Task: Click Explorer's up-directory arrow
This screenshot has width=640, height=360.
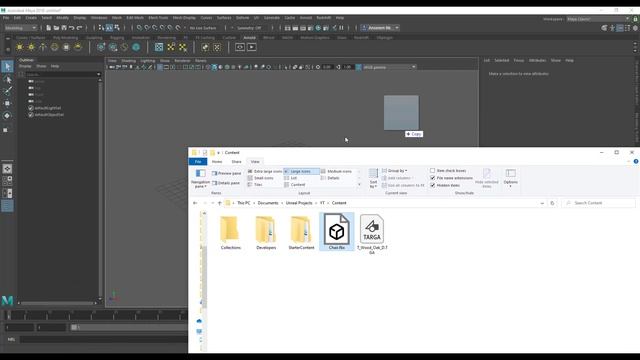Action: (220, 203)
